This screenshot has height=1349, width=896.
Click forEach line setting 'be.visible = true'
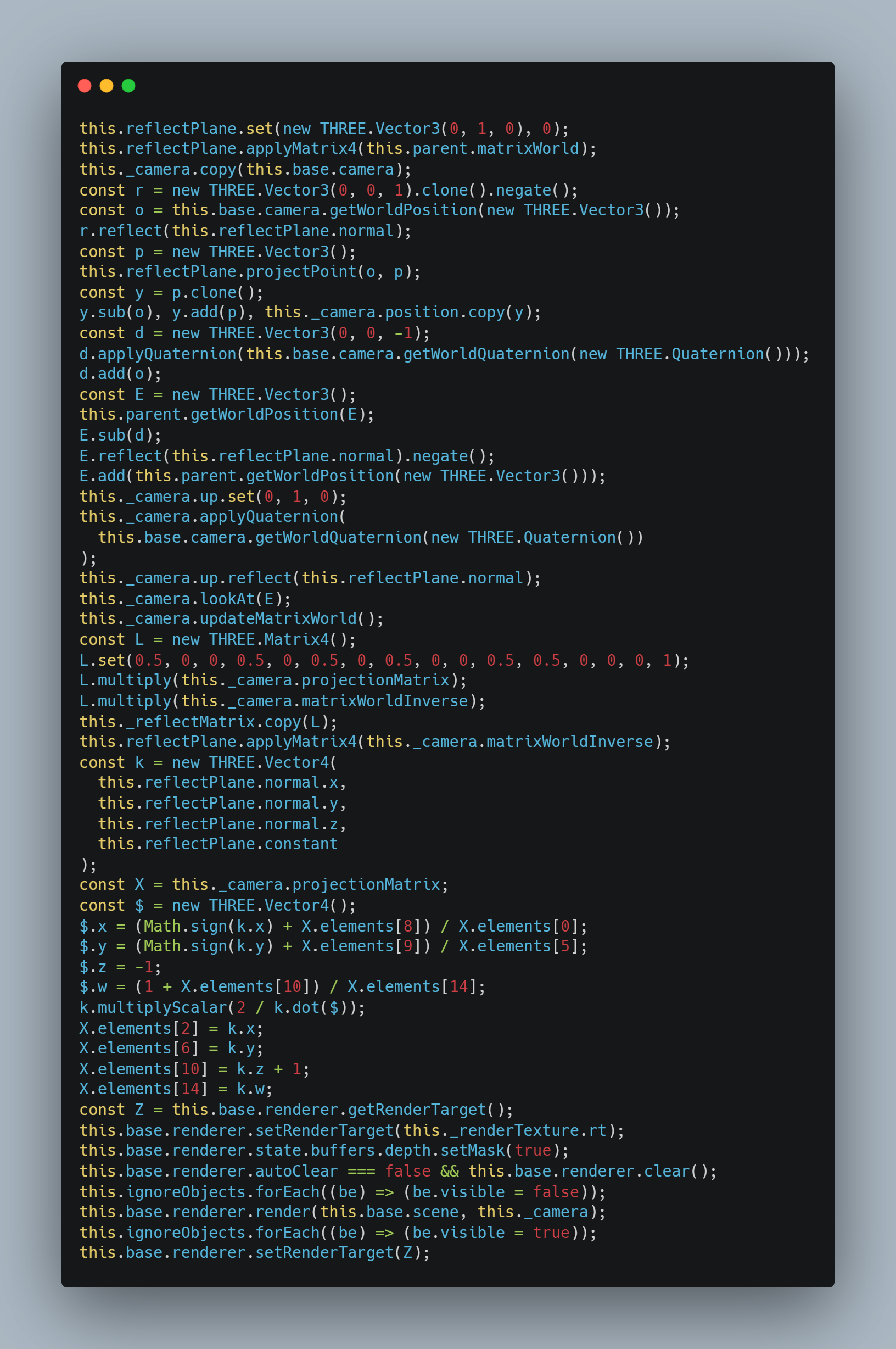point(338,1233)
